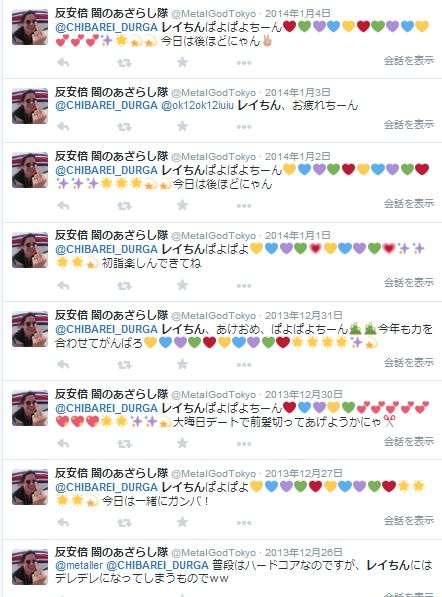Viewport: 442px width, 597px height.
Task: Open the 2014年1月3日 timestamp link
Action: pos(297,93)
